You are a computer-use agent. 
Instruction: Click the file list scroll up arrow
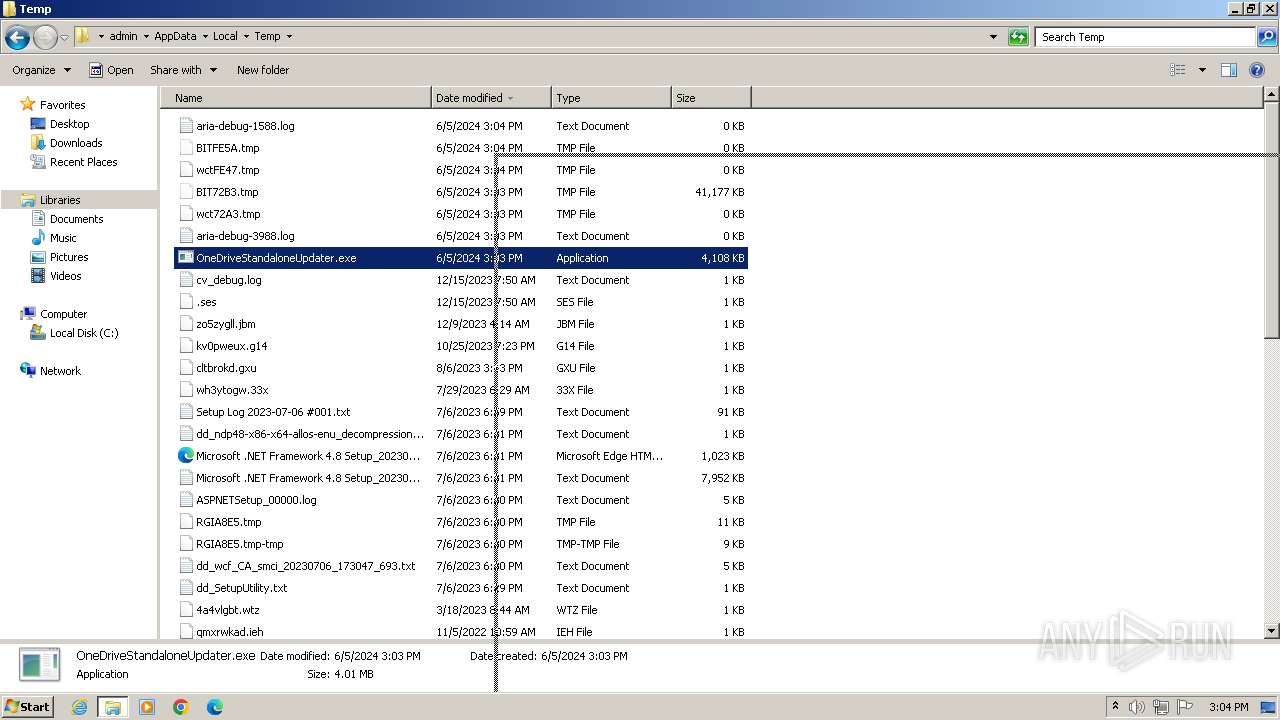1271,95
